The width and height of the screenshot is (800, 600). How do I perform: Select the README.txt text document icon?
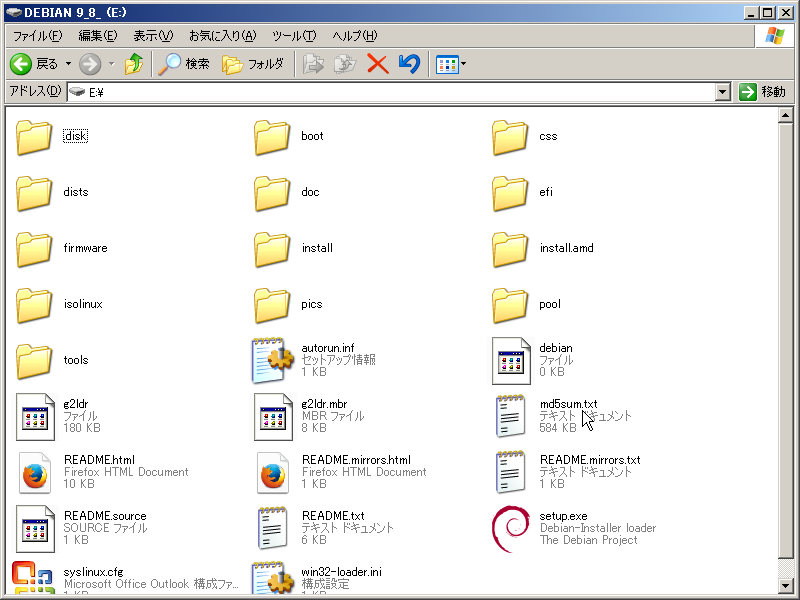[272, 528]
